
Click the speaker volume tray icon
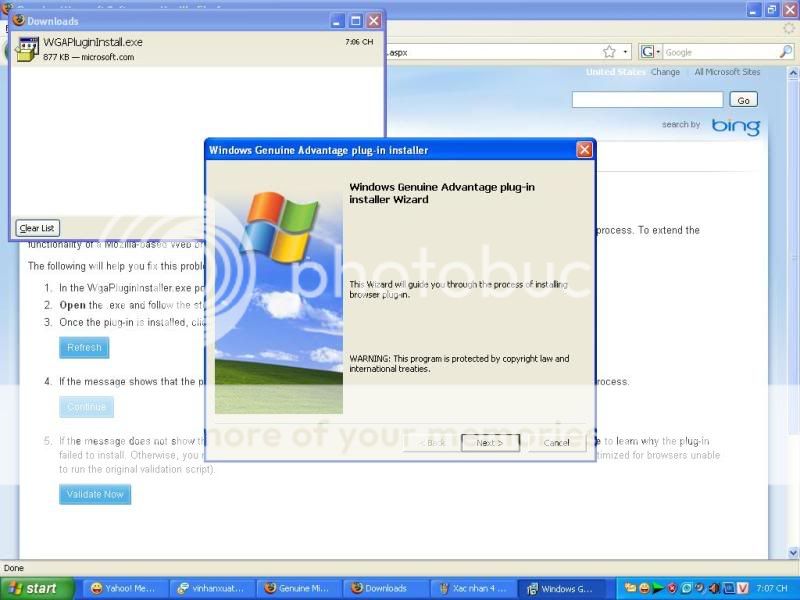[715, 588]
